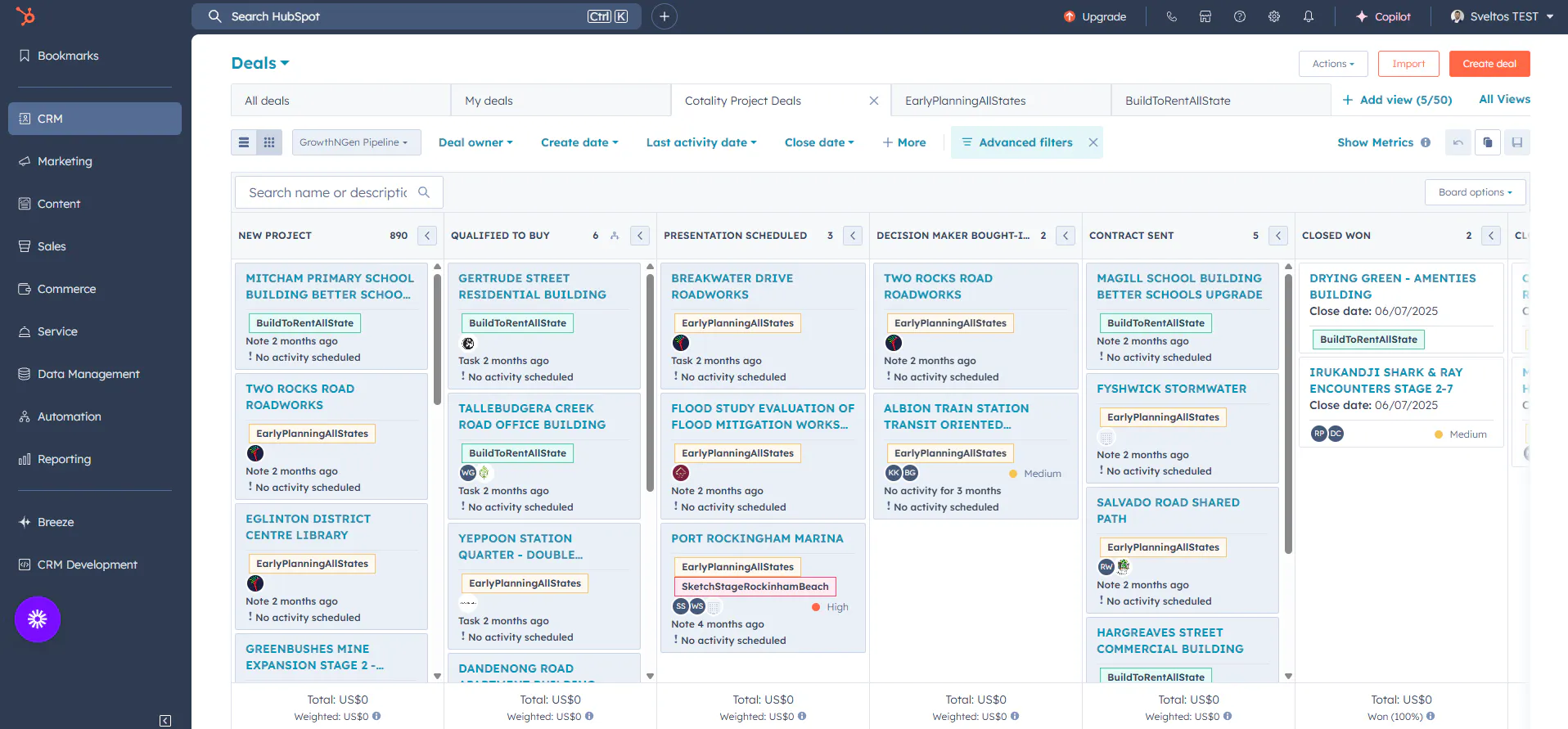Click the automation icon in Qualified to Buy header
This screenshot has width=1568, height=729.
pyautogui.click(x=615, y=236)
